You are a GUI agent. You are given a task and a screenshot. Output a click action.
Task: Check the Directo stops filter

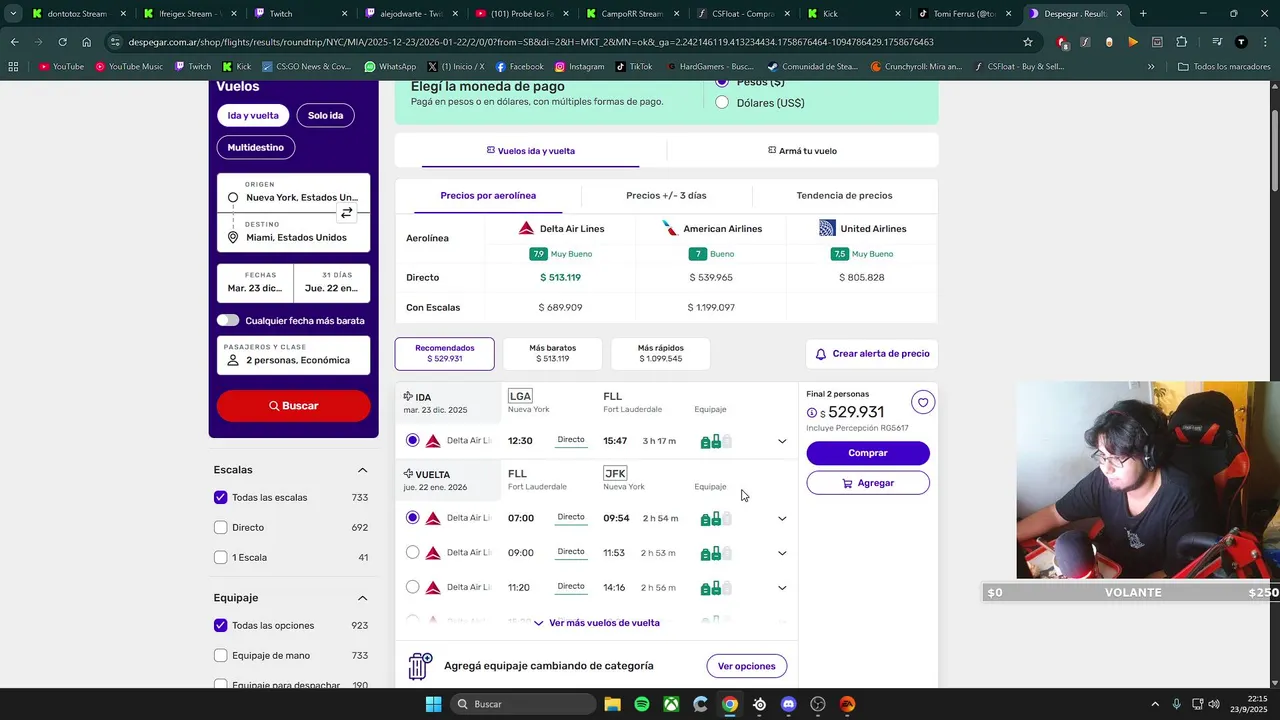click(221, 527)
